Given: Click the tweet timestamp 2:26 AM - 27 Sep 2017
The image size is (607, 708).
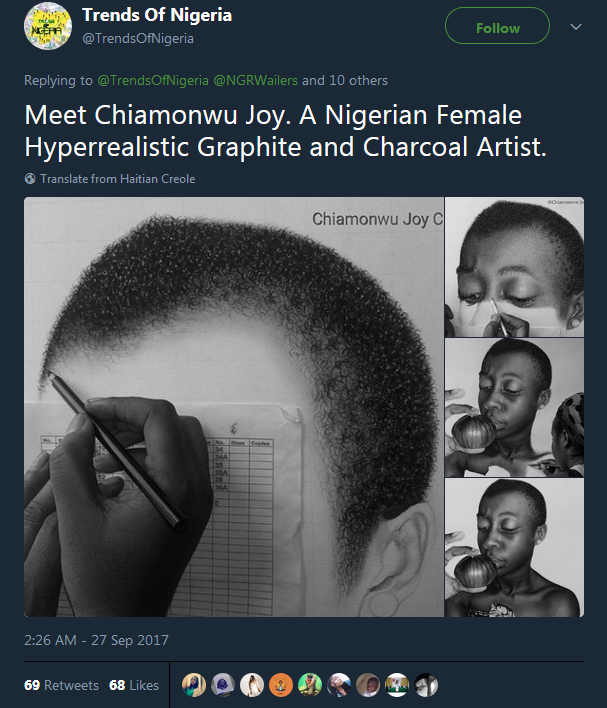Looking at the screenshot, I should tap(97, 640).
